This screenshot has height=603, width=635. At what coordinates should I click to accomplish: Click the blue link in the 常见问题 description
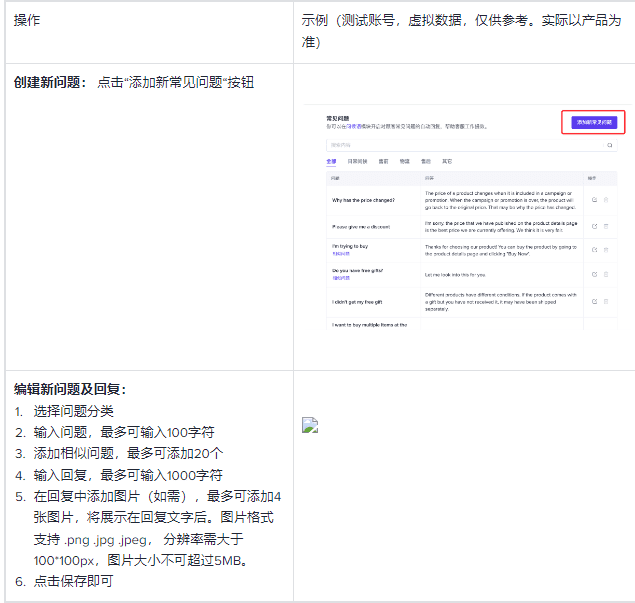click(x=353, y=126)
